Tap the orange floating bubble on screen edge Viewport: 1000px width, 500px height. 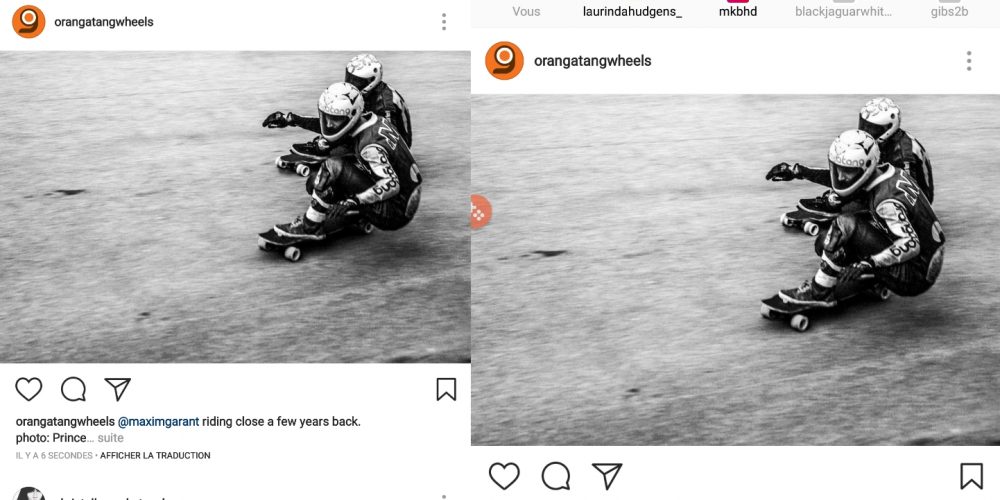coord(480,212)
